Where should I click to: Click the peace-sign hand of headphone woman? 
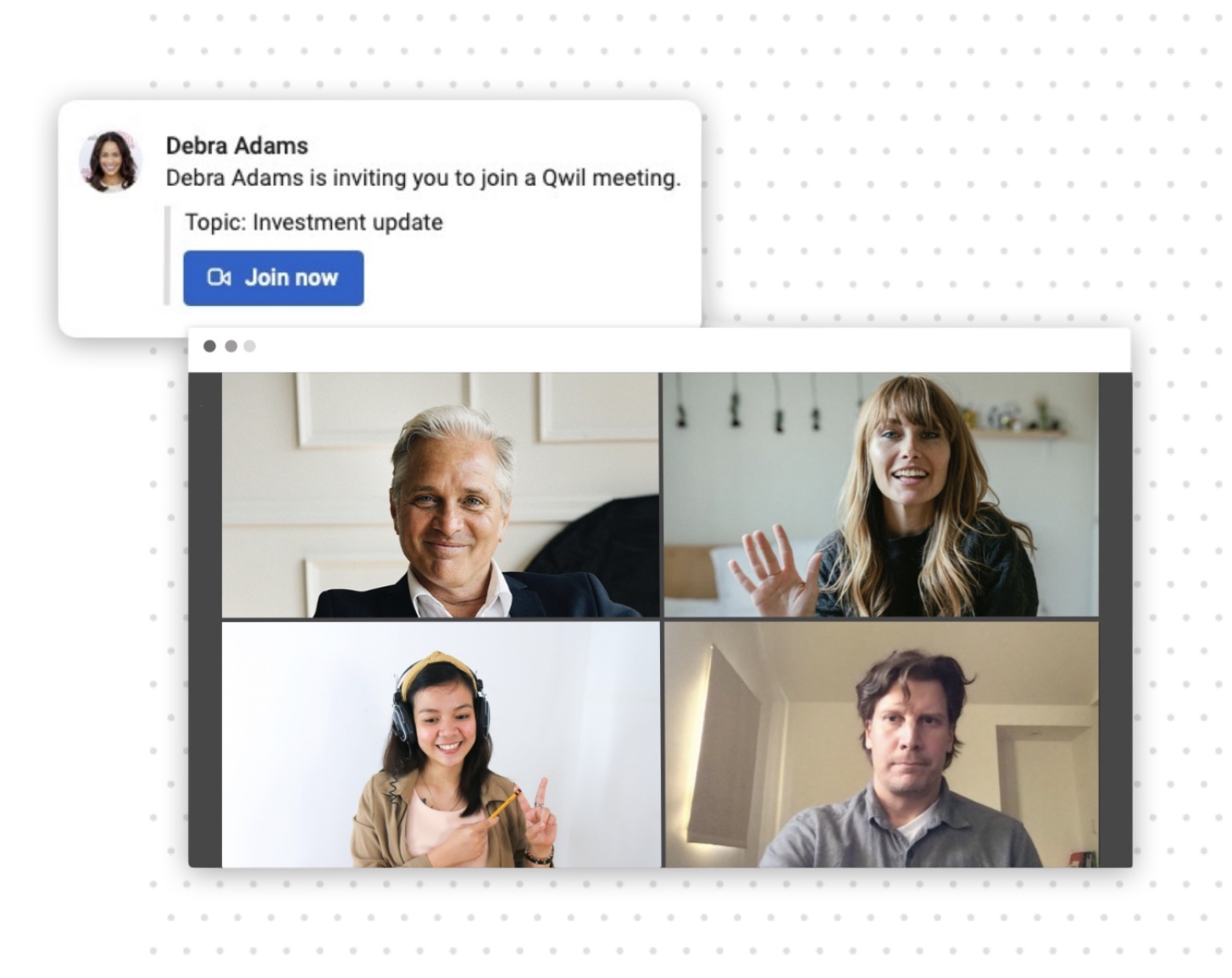[x=538, y=815]
